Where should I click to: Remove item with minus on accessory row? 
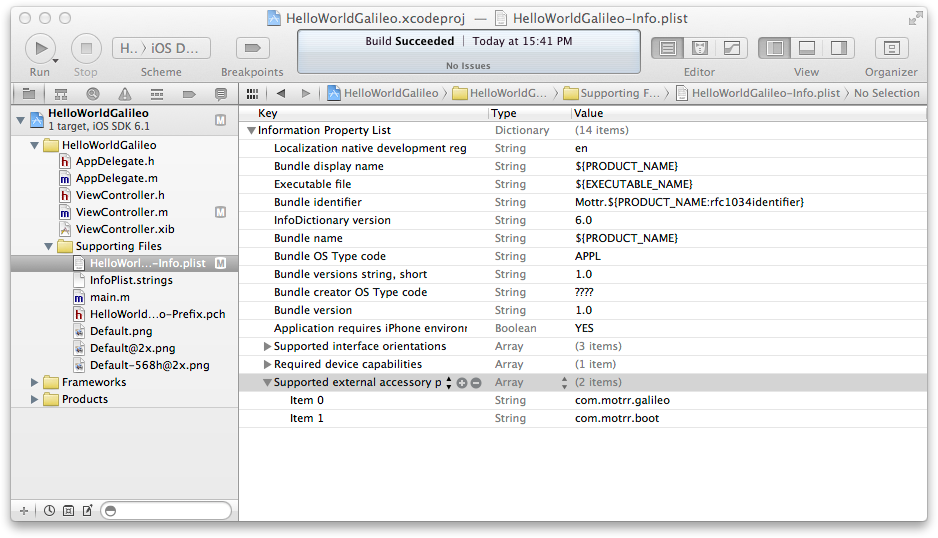476,383
